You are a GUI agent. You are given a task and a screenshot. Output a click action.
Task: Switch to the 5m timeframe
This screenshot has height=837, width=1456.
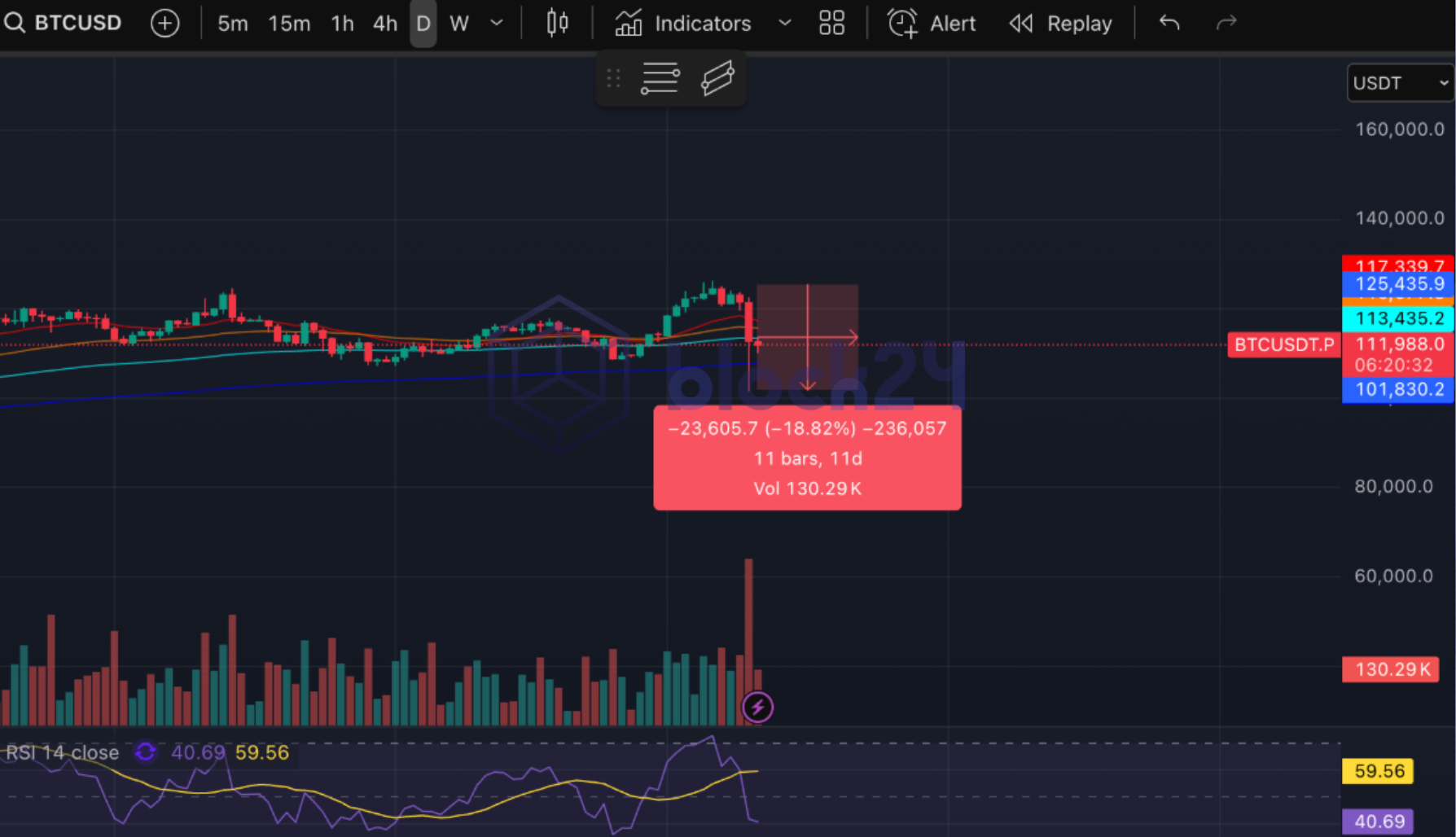[x=232, y=24]
